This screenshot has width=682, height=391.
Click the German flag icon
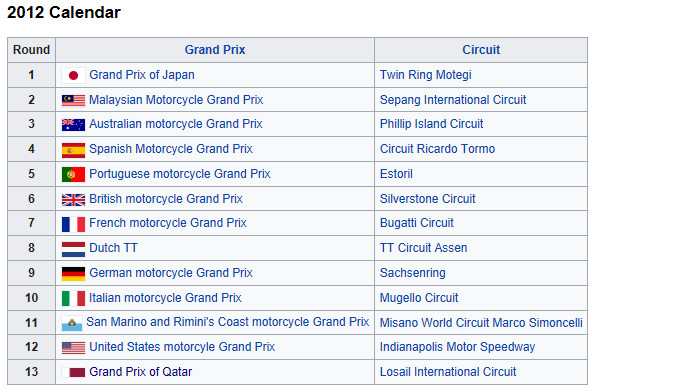73,274
